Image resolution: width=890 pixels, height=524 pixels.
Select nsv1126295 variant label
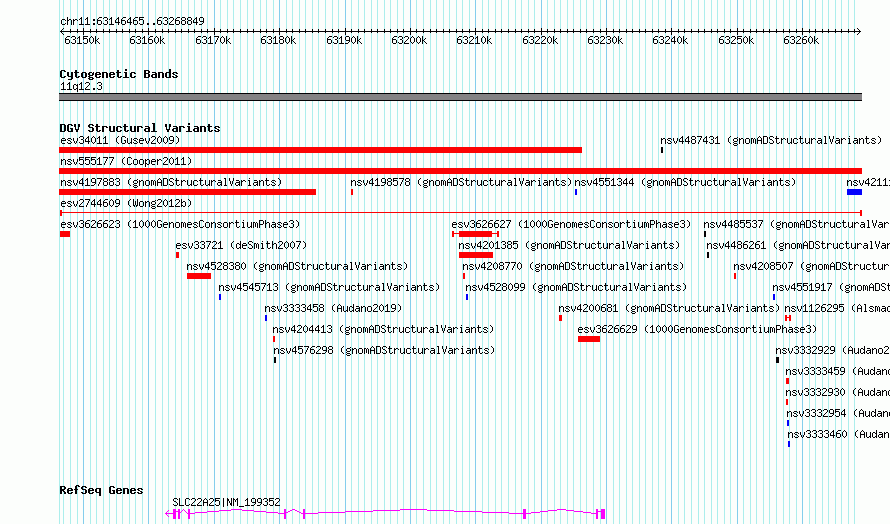tap(837, 308)
